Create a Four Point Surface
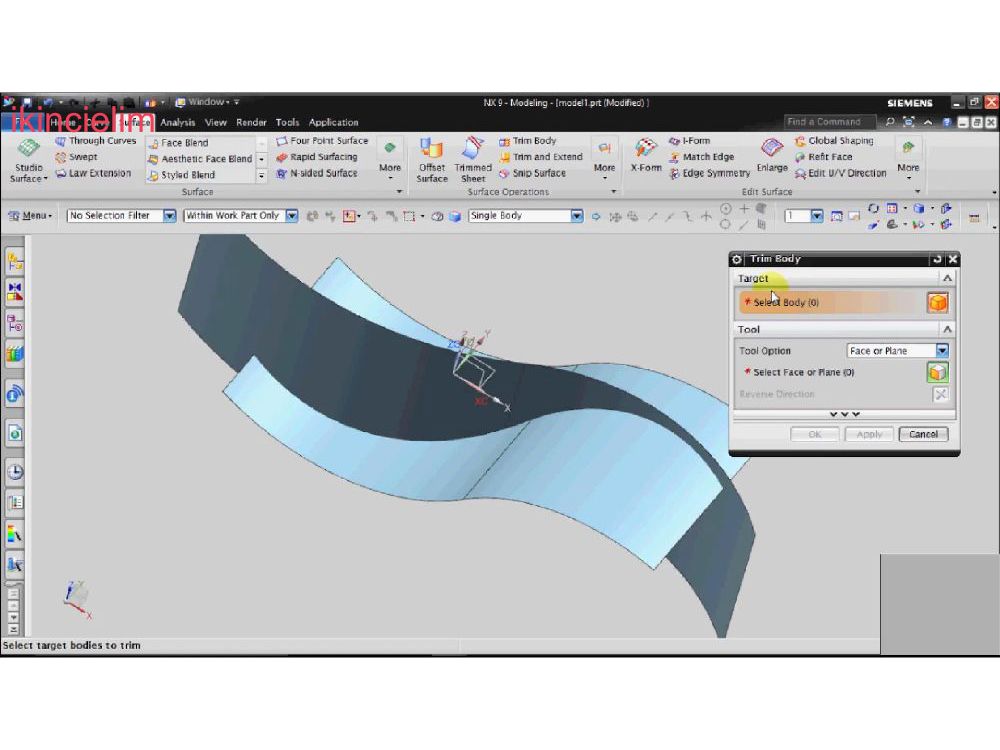The width and height of the screenshot is (1000, 750). coord(322,141)
